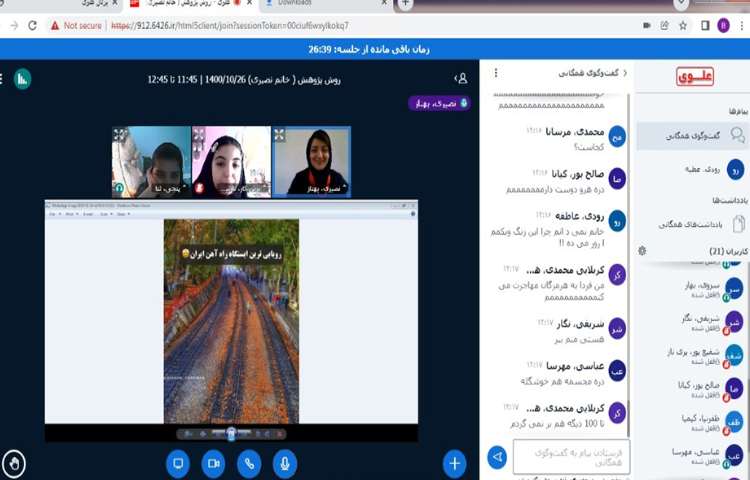The width and height of the screenshot is (750, 480).
Task: Click the public chat message input field
Action: click(571, 457)
